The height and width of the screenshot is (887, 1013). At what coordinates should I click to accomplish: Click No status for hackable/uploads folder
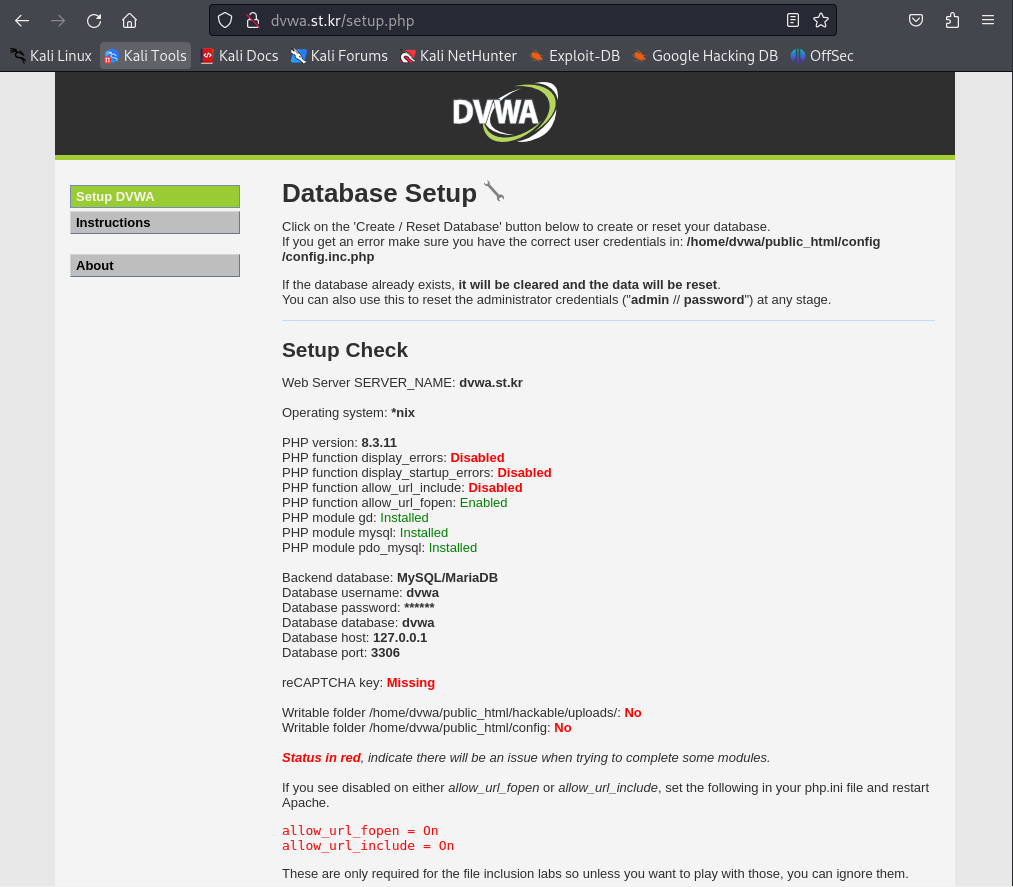point(633,713)
